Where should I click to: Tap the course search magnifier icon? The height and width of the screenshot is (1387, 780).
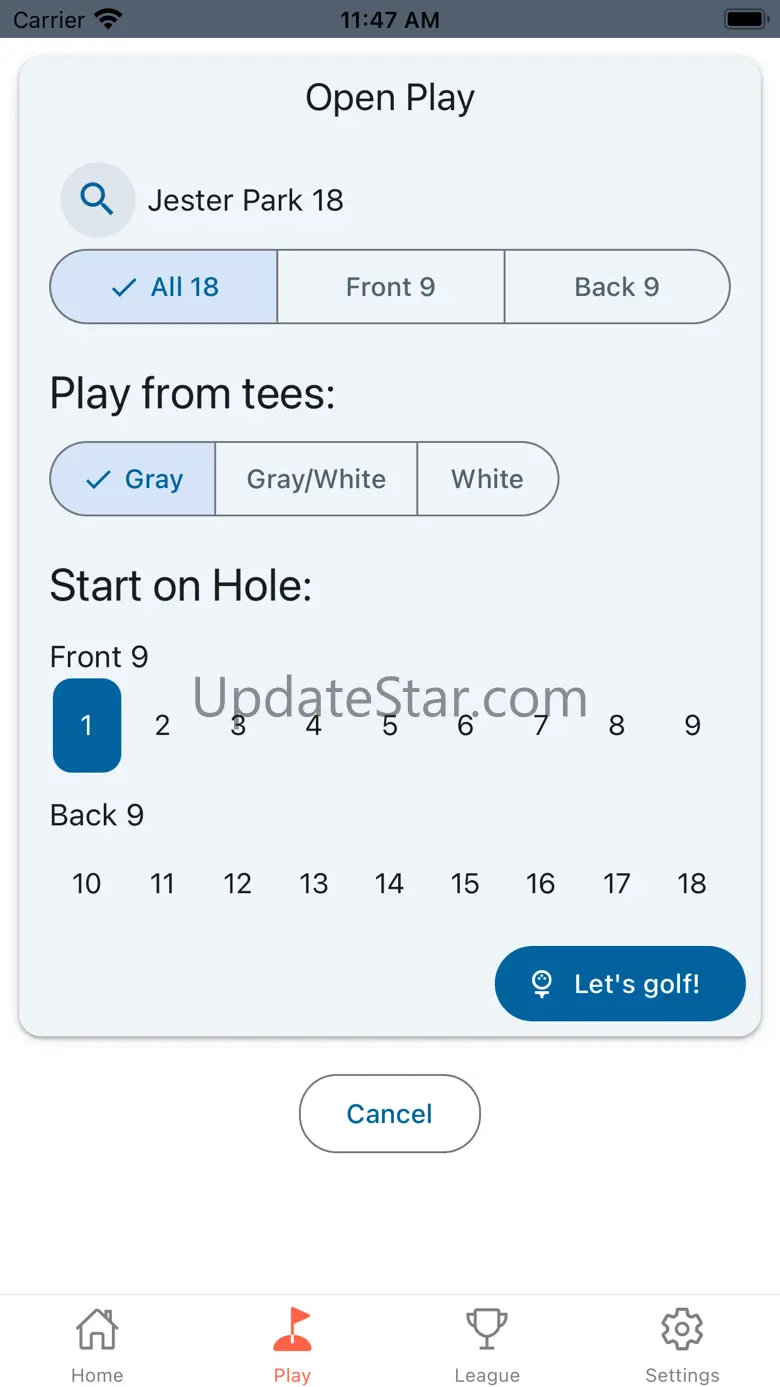[97, 200]
